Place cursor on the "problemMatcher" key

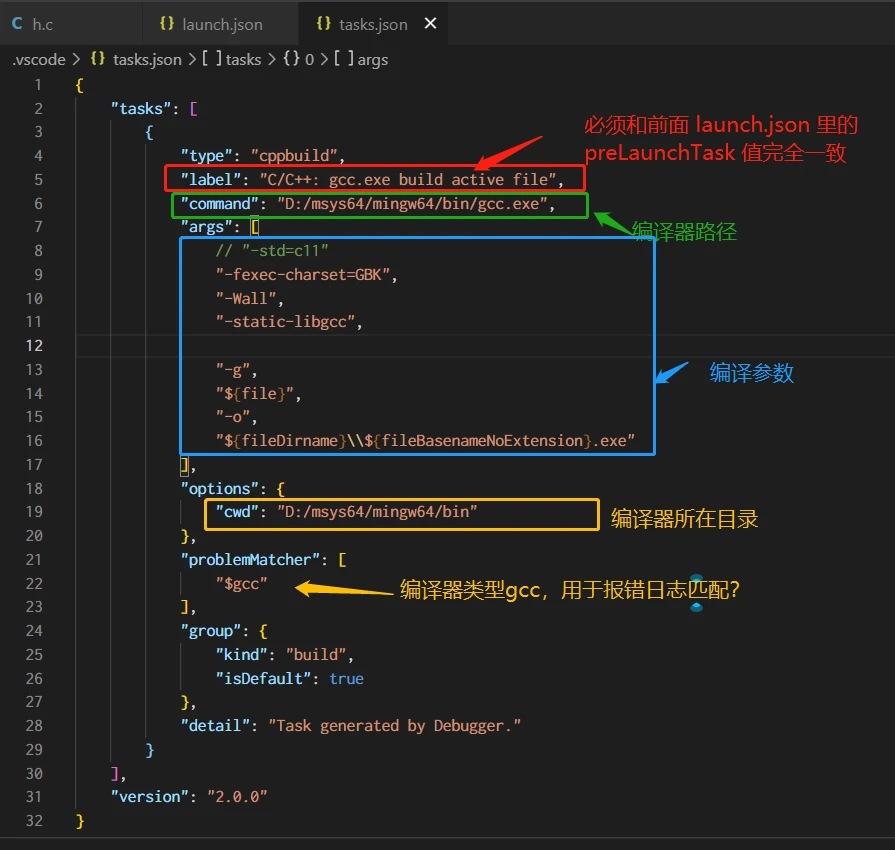[250, 559]
